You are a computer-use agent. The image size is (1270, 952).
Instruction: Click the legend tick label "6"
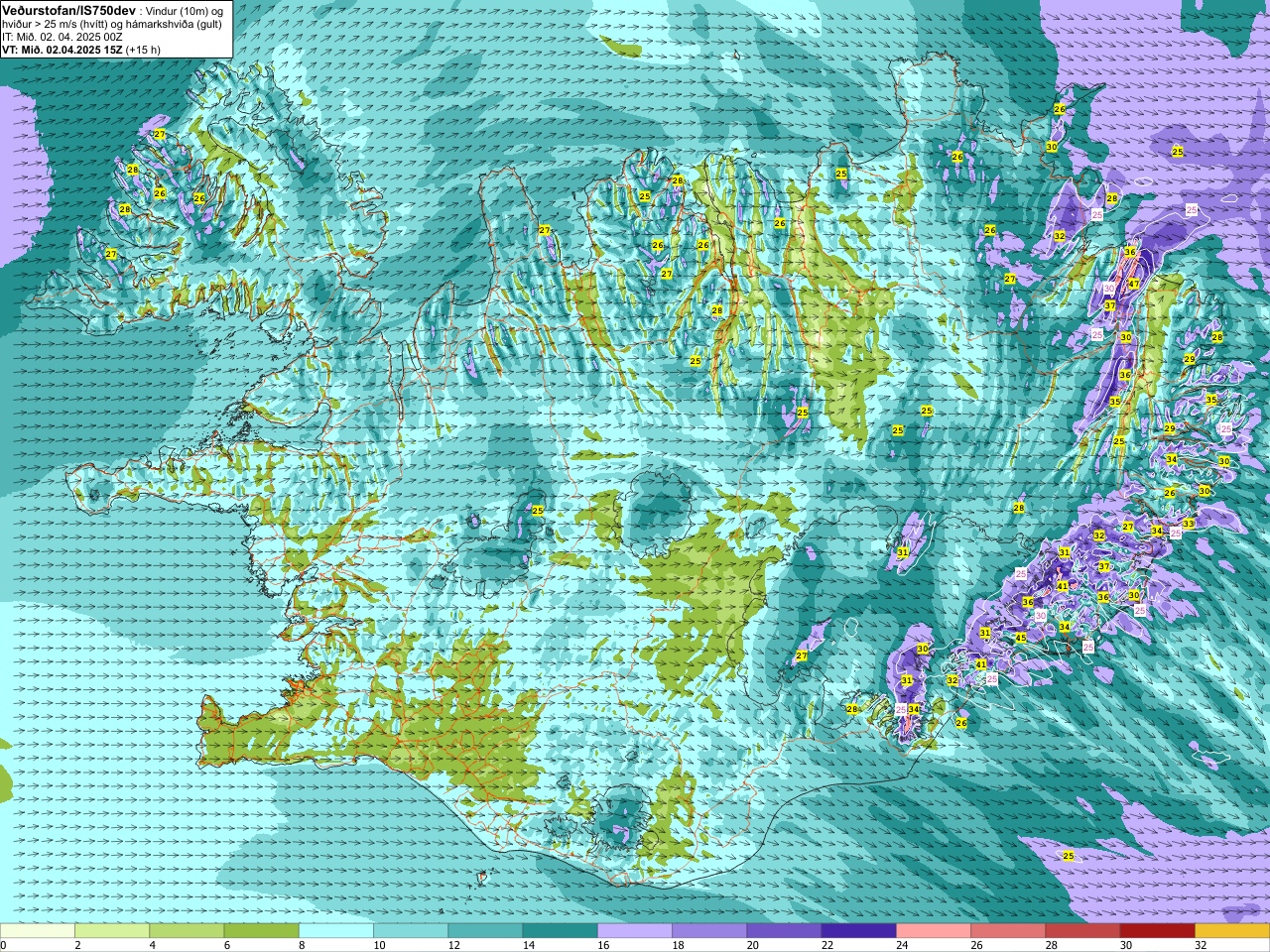click(x=225, y=945)
